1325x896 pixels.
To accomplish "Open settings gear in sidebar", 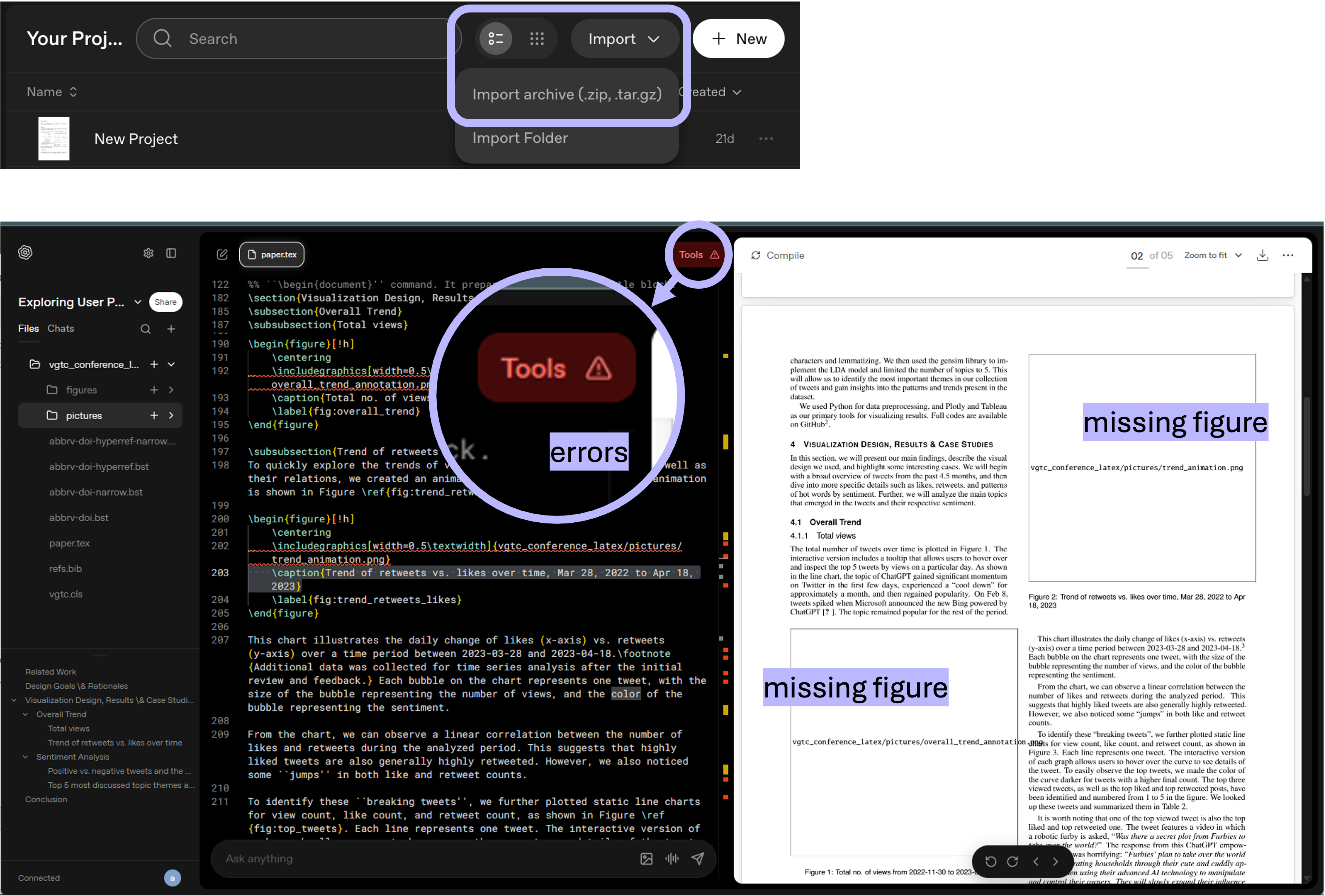I will (148, 253).
